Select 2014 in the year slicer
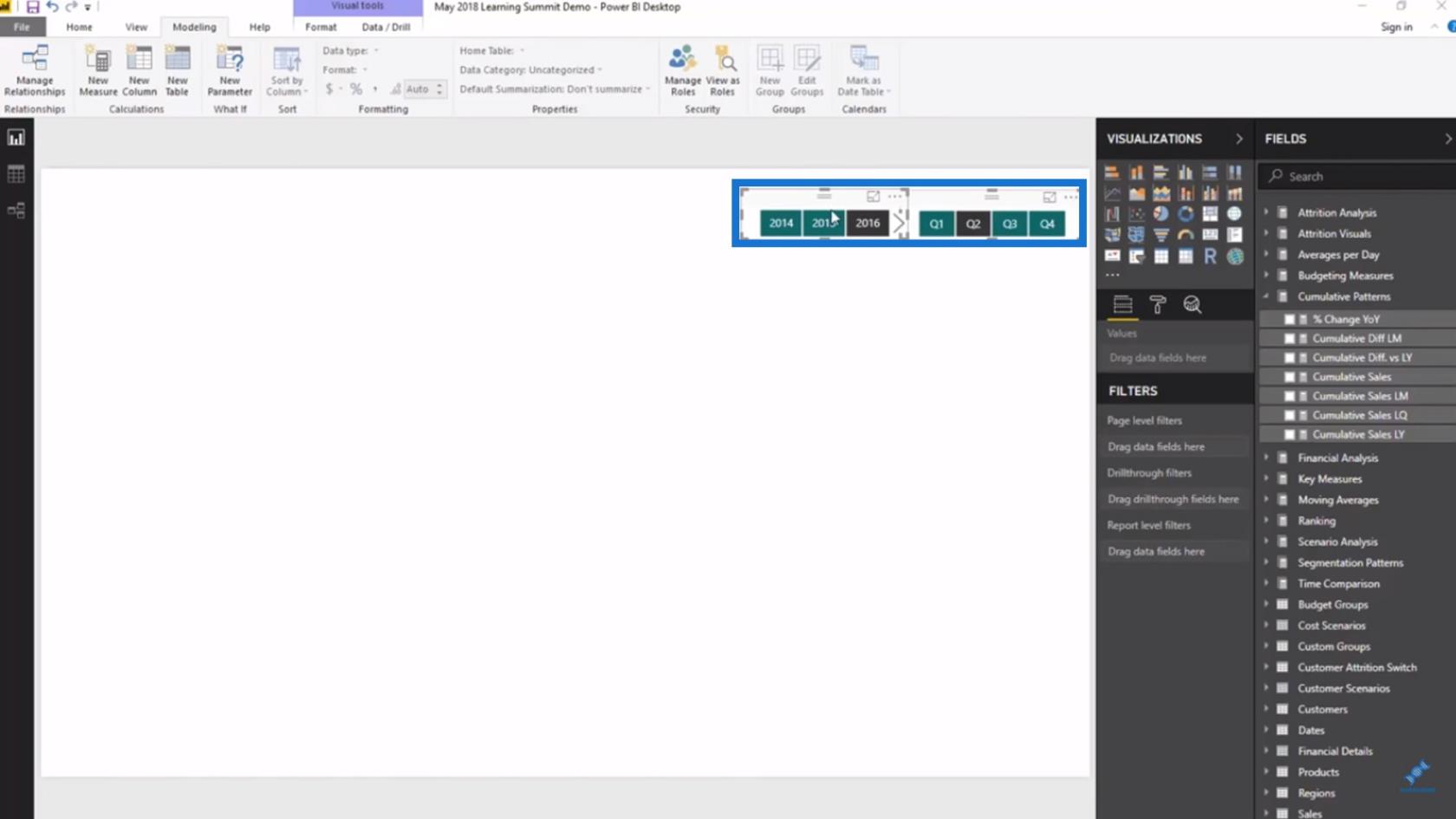Screen dimensions: 1456x819 point(781,223)
